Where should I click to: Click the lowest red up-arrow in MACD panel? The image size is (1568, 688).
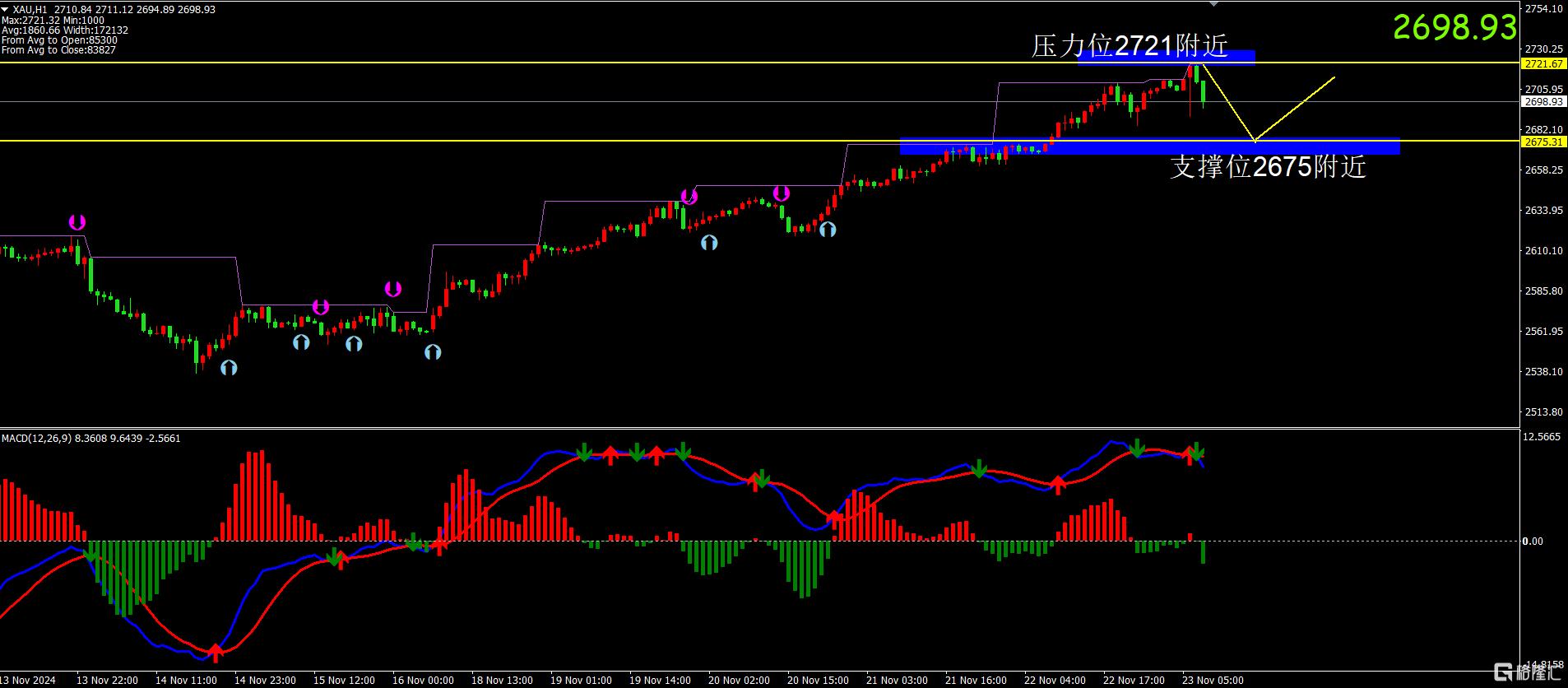216,653
